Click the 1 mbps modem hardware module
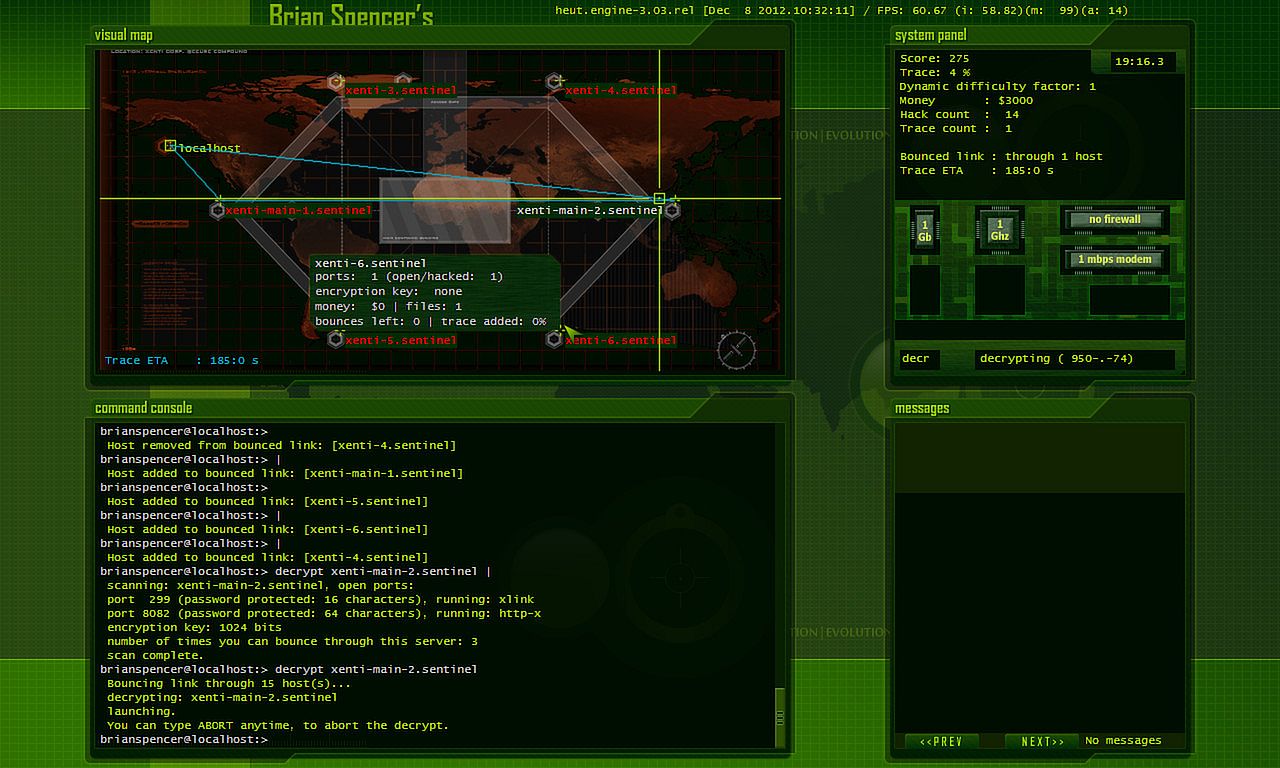Viewport: 1280px width, 768px height. point(1115,260)
